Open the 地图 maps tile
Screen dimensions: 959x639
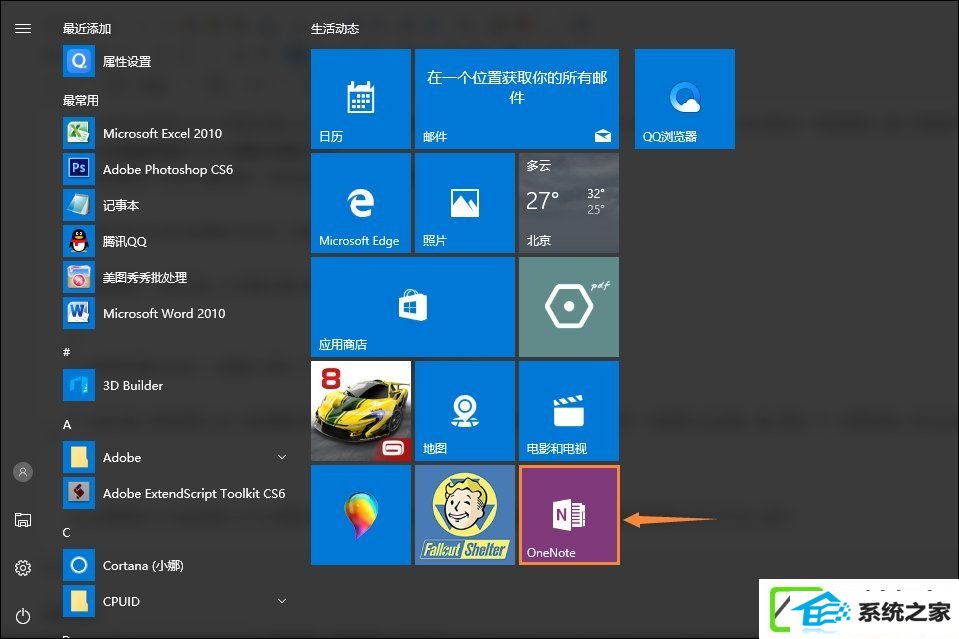(x=465, y=411)
